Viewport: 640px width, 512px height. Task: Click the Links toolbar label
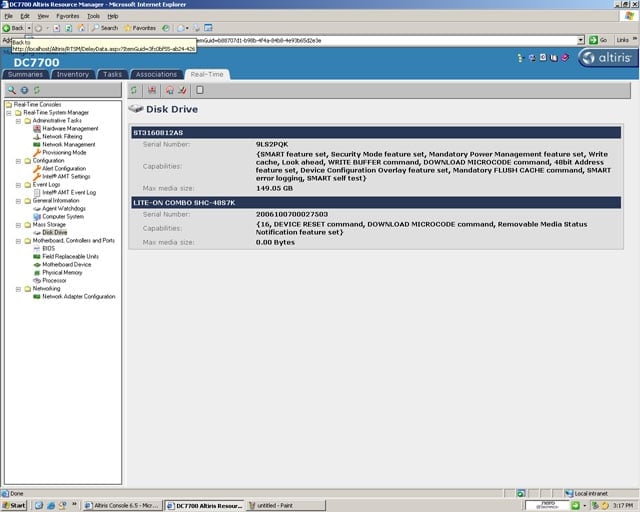622,40
